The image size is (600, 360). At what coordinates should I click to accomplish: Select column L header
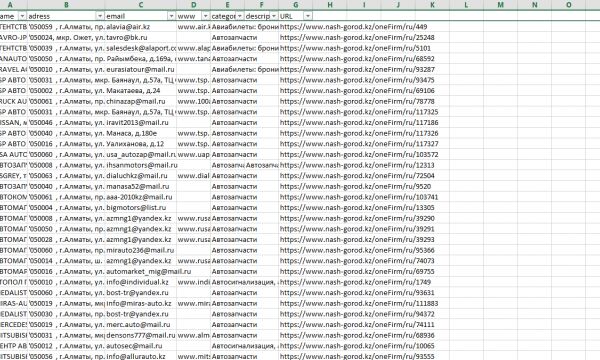pyautogui.click(x=466, y=5)
